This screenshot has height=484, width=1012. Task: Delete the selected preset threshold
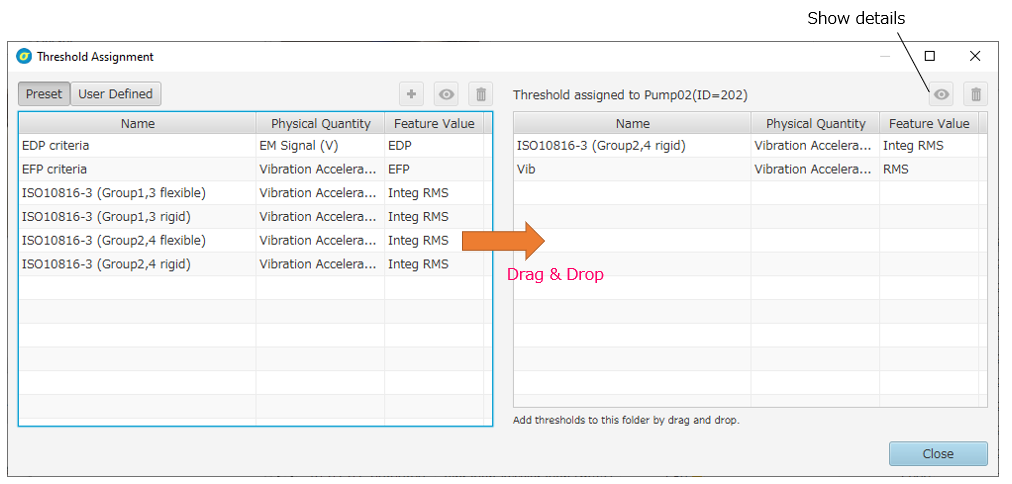click(x=481, y=94)
